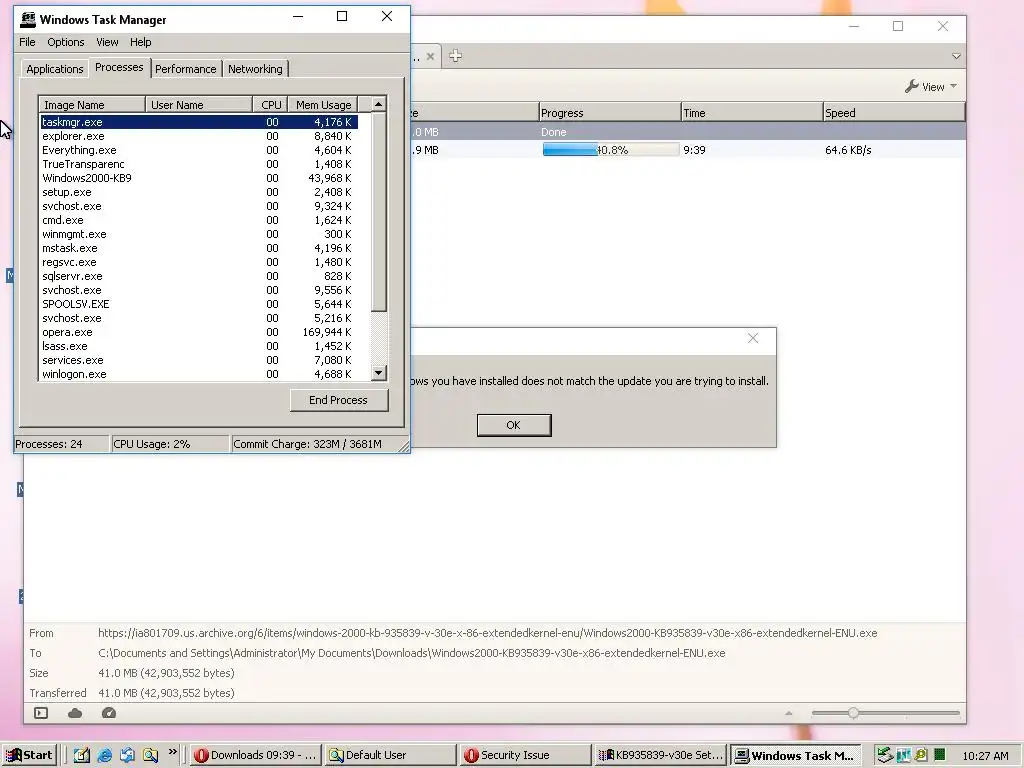Open the View menu in Task Manager
This screenshot has height=768, width=1024.
107,42
